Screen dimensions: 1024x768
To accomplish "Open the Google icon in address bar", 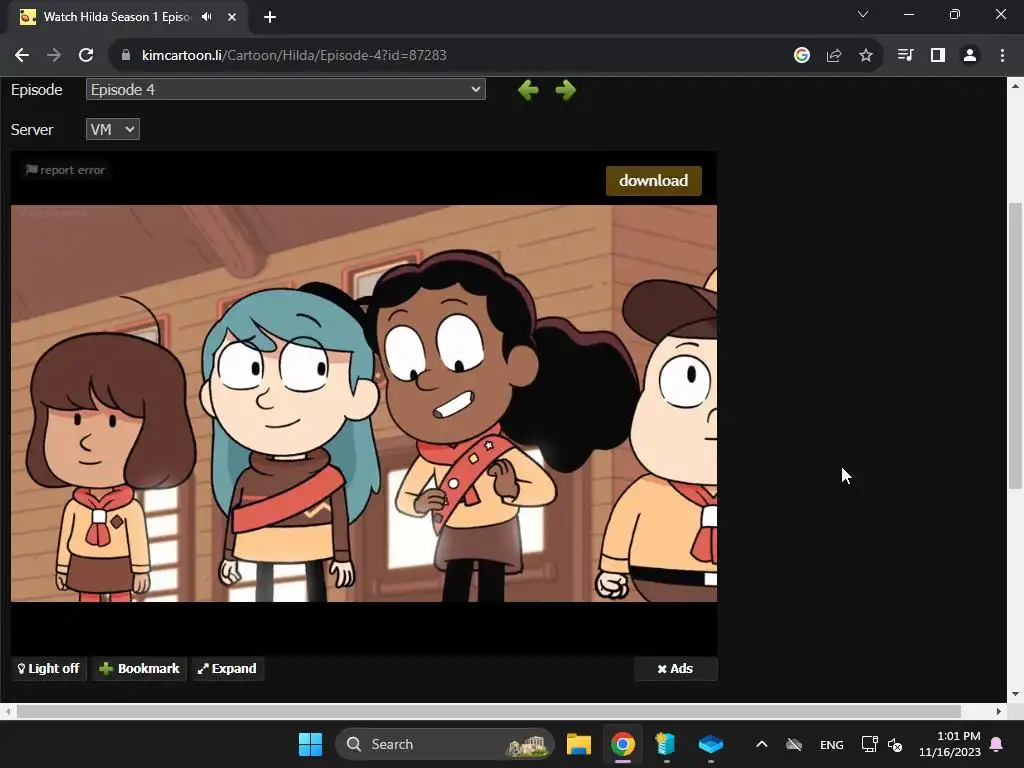I will (802, 56).
